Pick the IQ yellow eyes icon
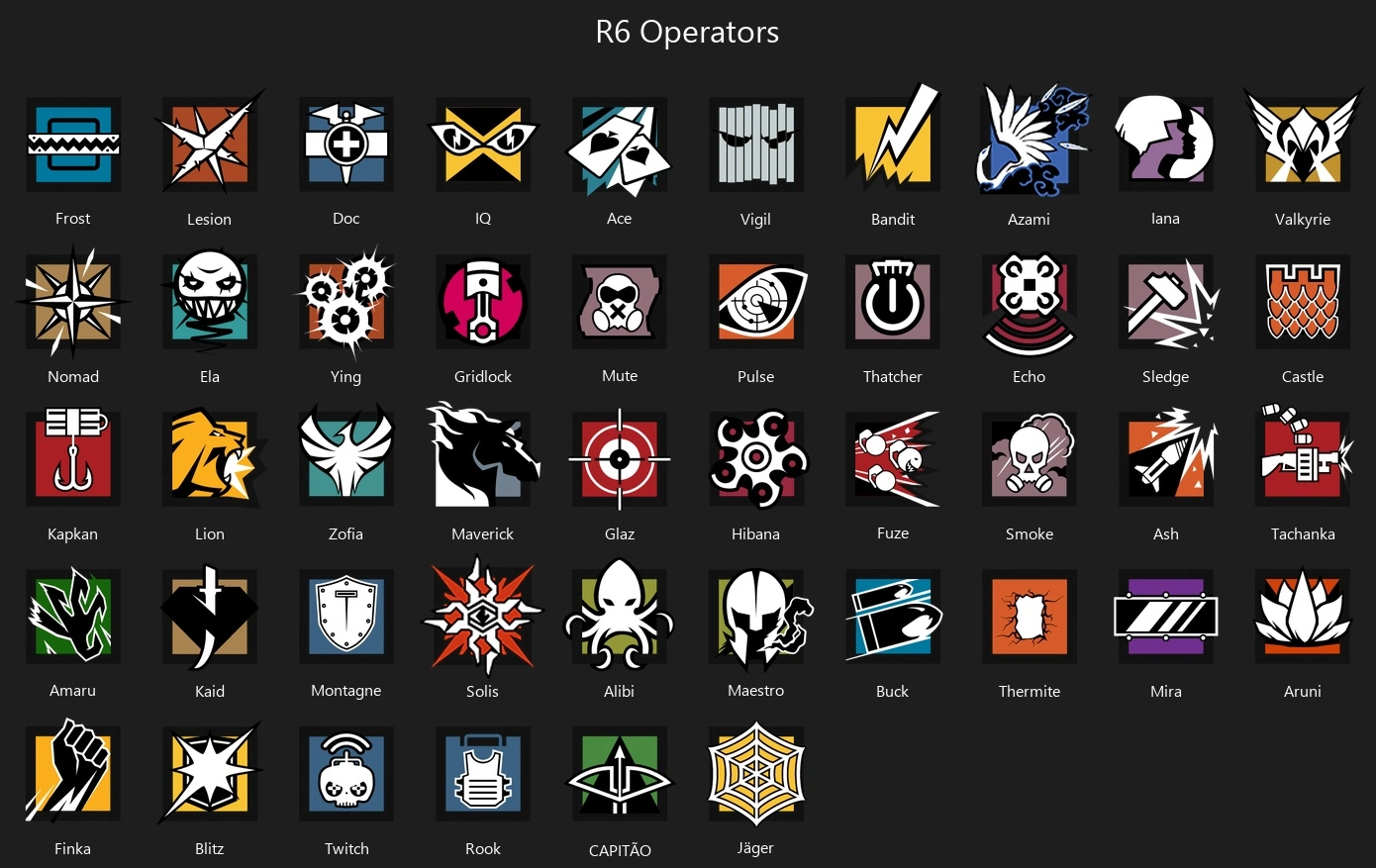The image size is (1376, 868). click(483, 145)
